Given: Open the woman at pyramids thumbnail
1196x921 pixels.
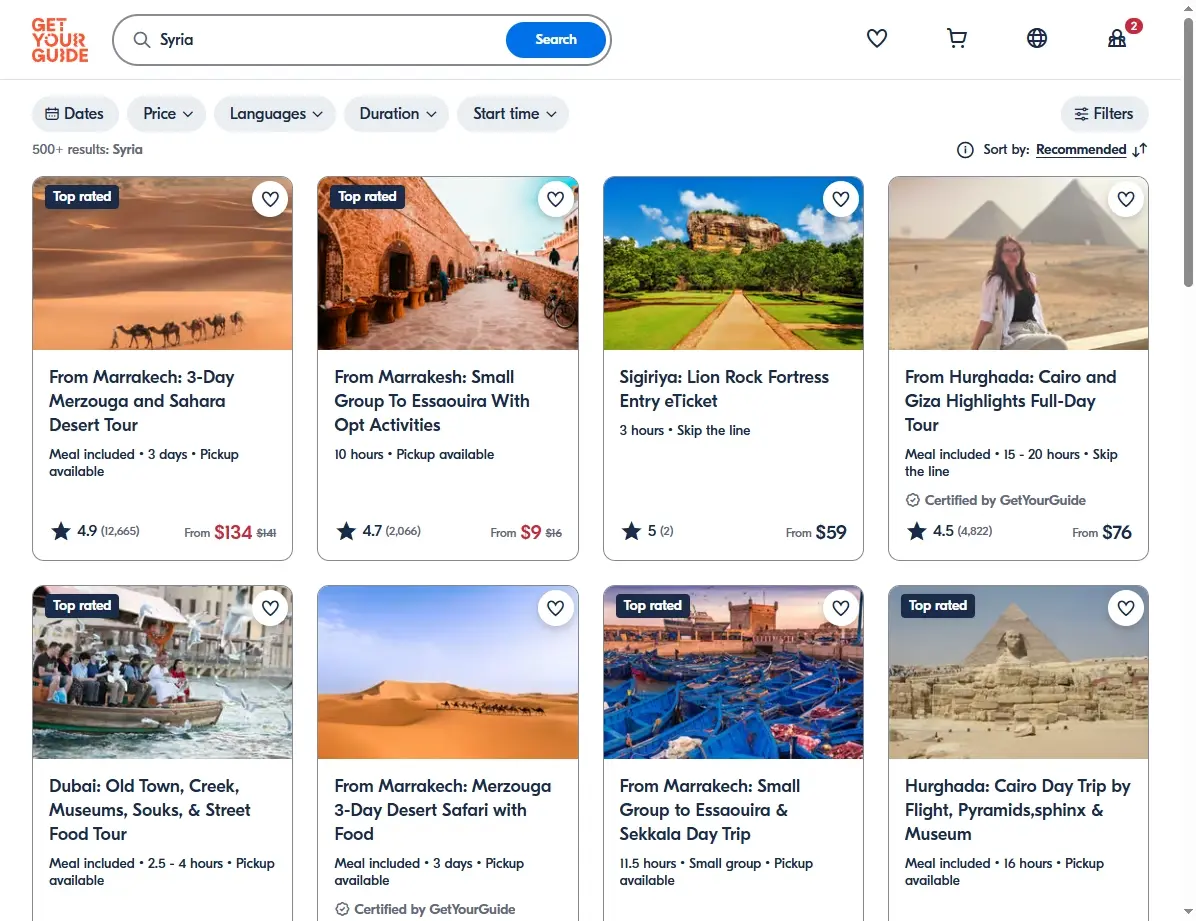Looking at the screenshot, I should coord(1018,263).
